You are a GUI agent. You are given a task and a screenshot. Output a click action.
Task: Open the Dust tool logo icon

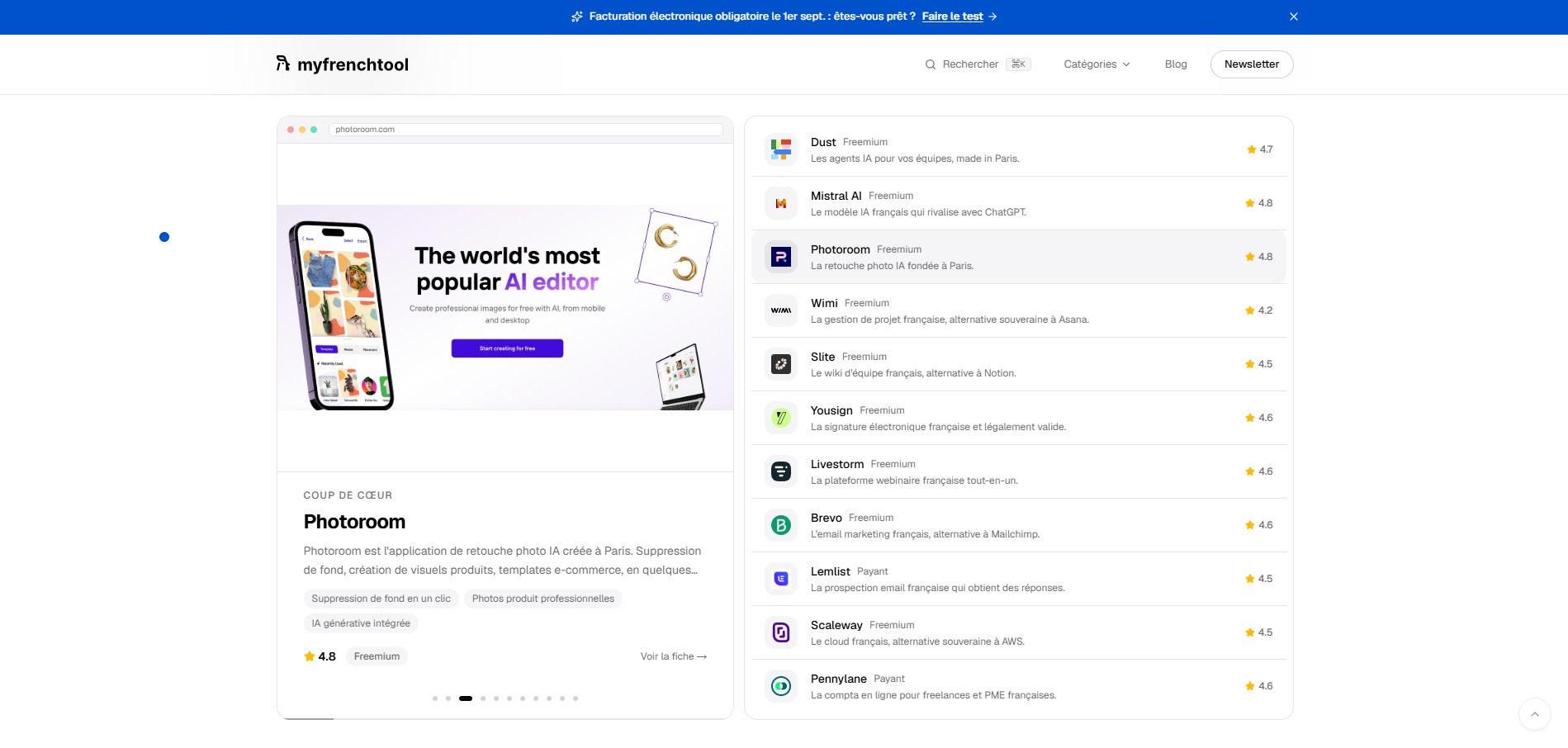point(781,149)
